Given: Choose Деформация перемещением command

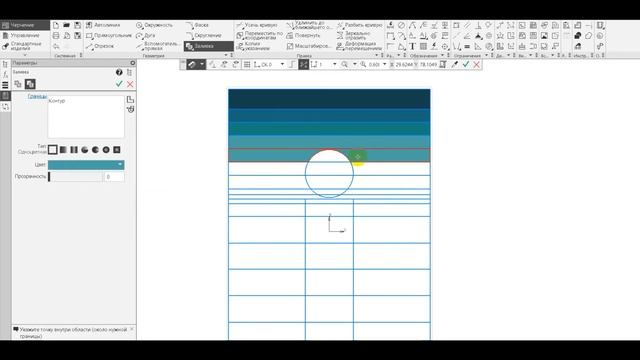Looking at the screenshot, I should tap(359, 46).
